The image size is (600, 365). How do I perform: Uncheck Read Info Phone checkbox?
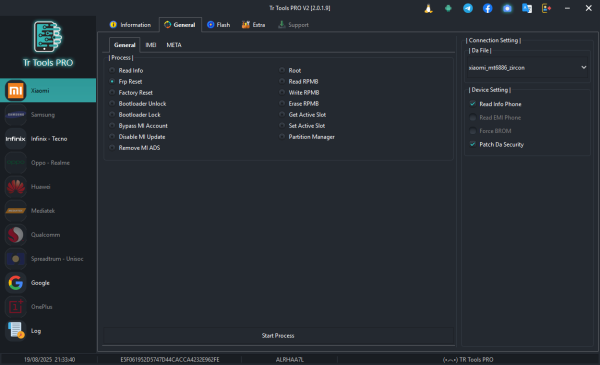473,104
